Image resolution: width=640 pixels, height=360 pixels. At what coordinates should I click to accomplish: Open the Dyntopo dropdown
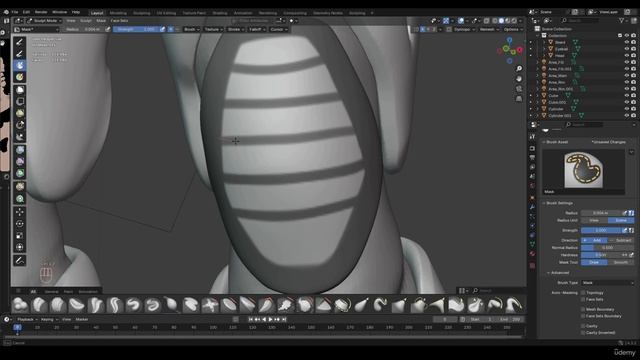tap(464, 29)
